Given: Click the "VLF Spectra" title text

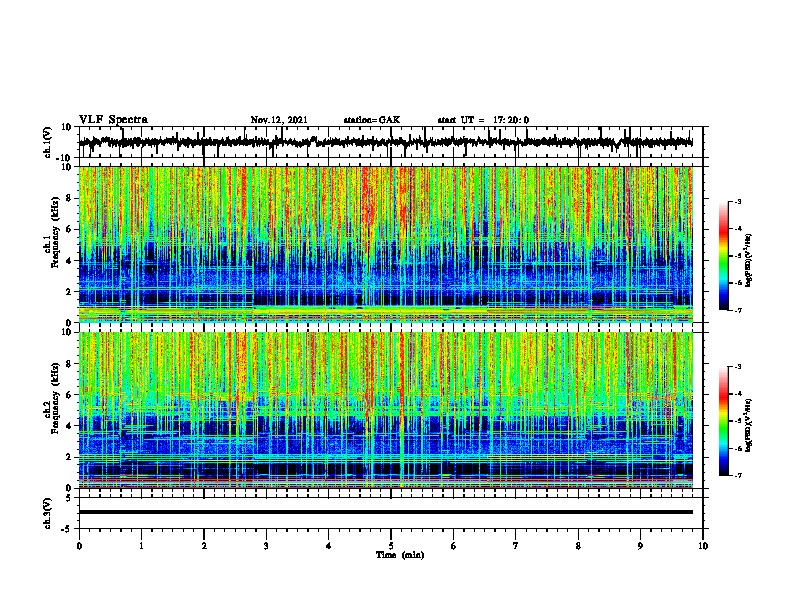Looking at the screenshot, I should (x=113, y=120).
